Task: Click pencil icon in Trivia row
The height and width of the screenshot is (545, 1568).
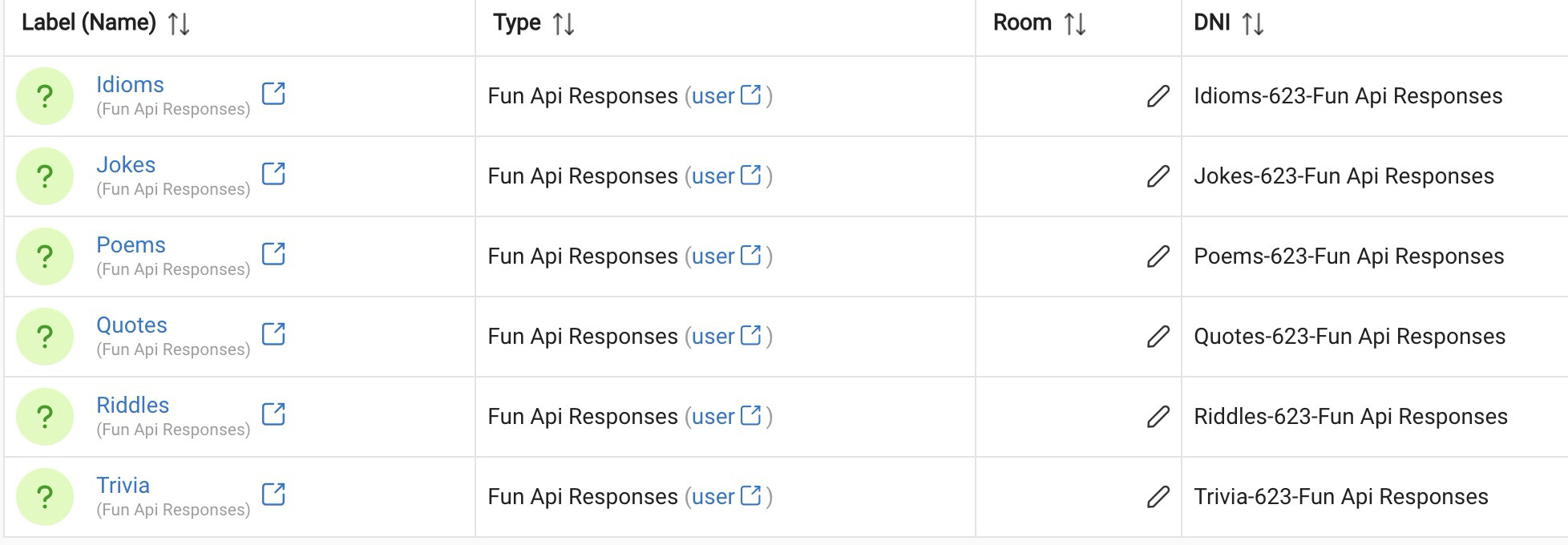Action: tap(1158, 497)
